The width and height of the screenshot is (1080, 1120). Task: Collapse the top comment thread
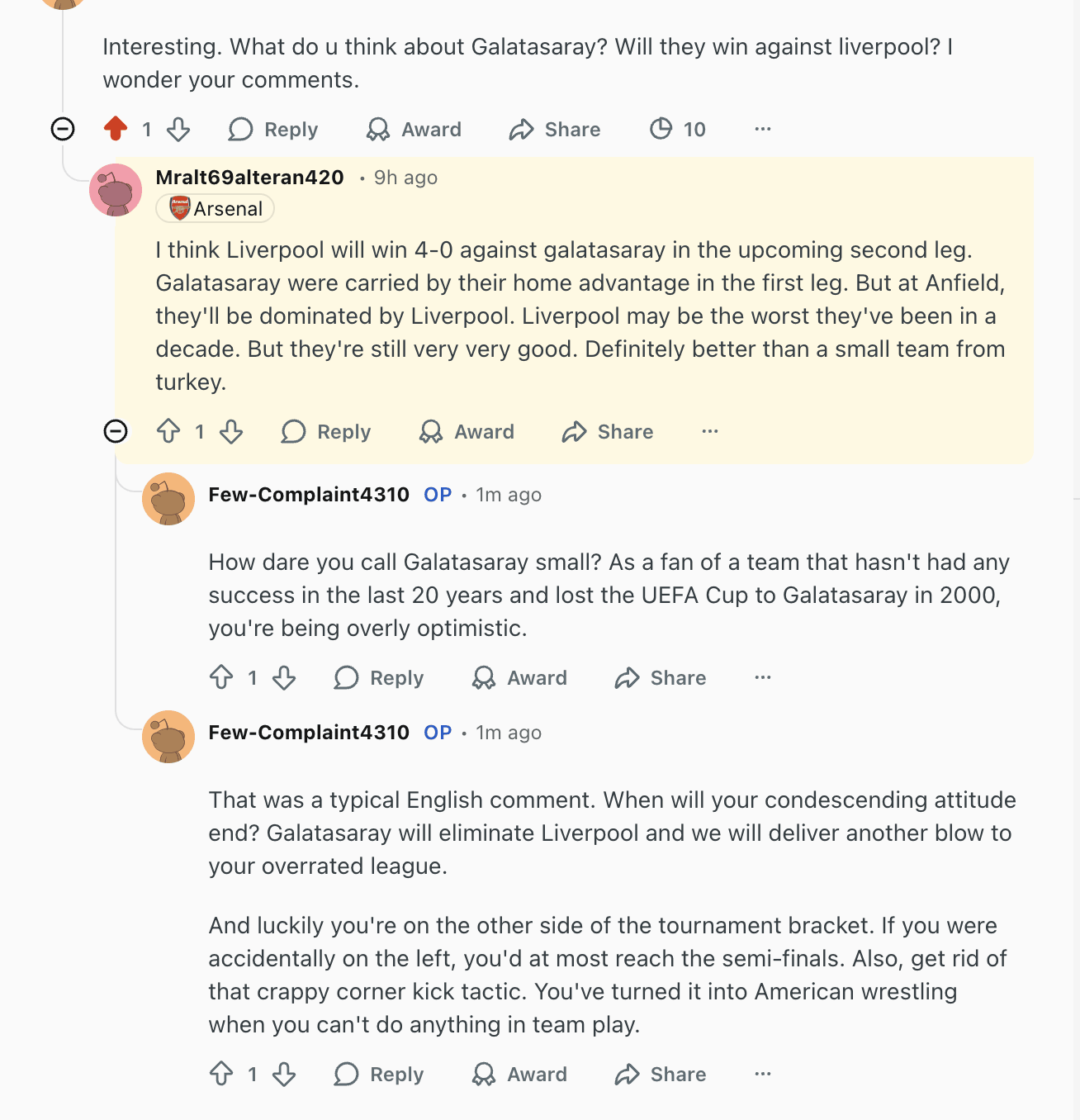click(63, 129)
